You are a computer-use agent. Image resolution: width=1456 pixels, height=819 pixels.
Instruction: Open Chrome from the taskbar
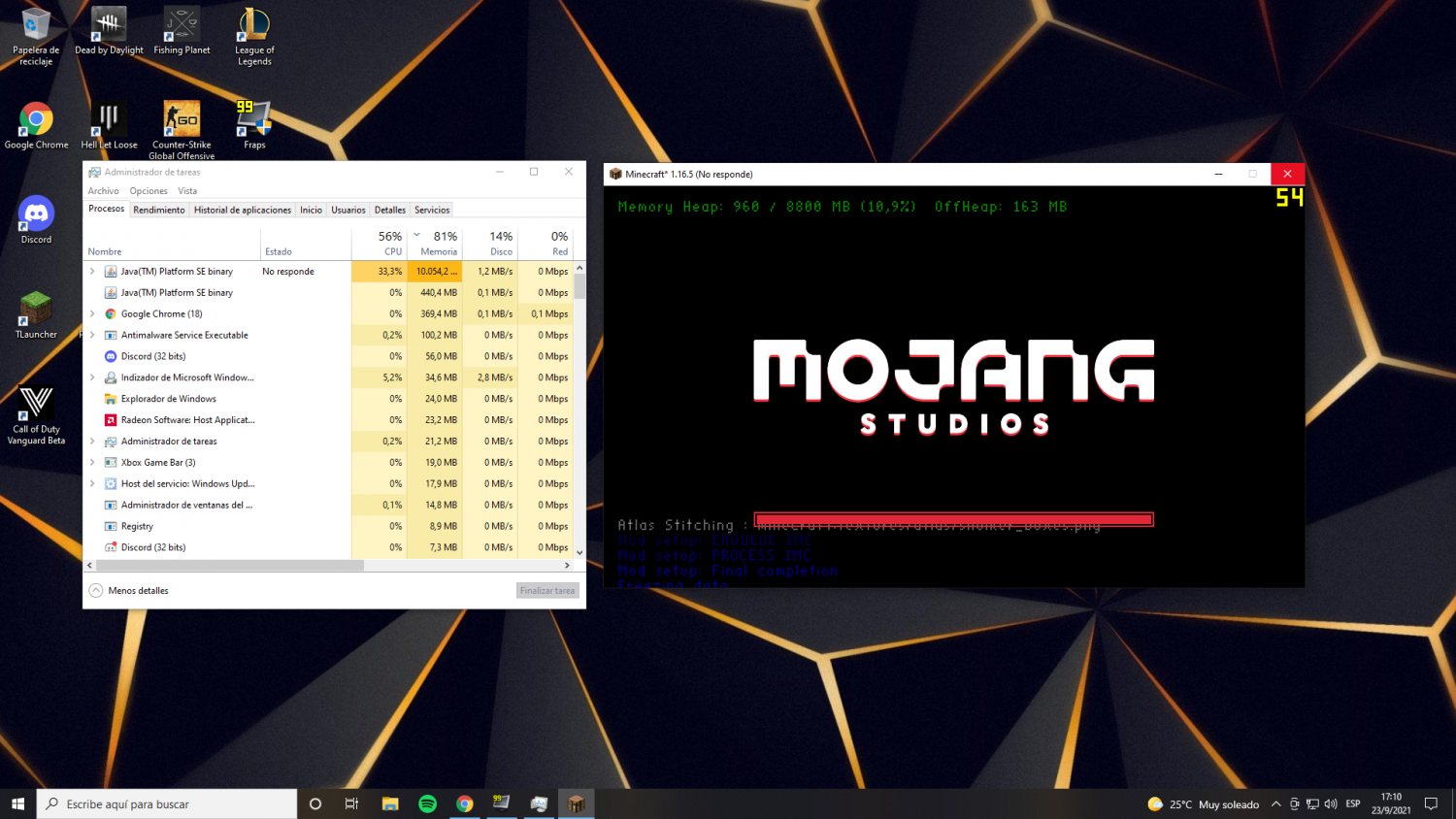pos(465,803)
